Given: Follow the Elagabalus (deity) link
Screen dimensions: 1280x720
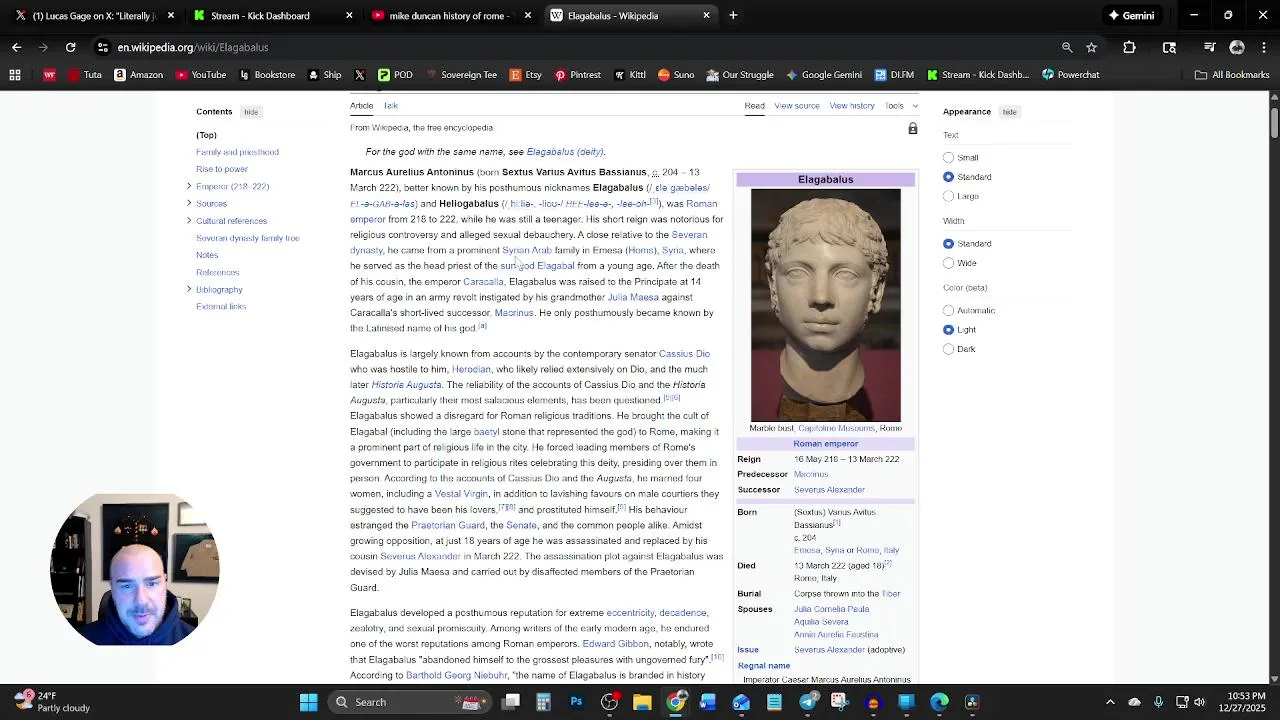Looking at the screenshot, I should coord(565,152).
